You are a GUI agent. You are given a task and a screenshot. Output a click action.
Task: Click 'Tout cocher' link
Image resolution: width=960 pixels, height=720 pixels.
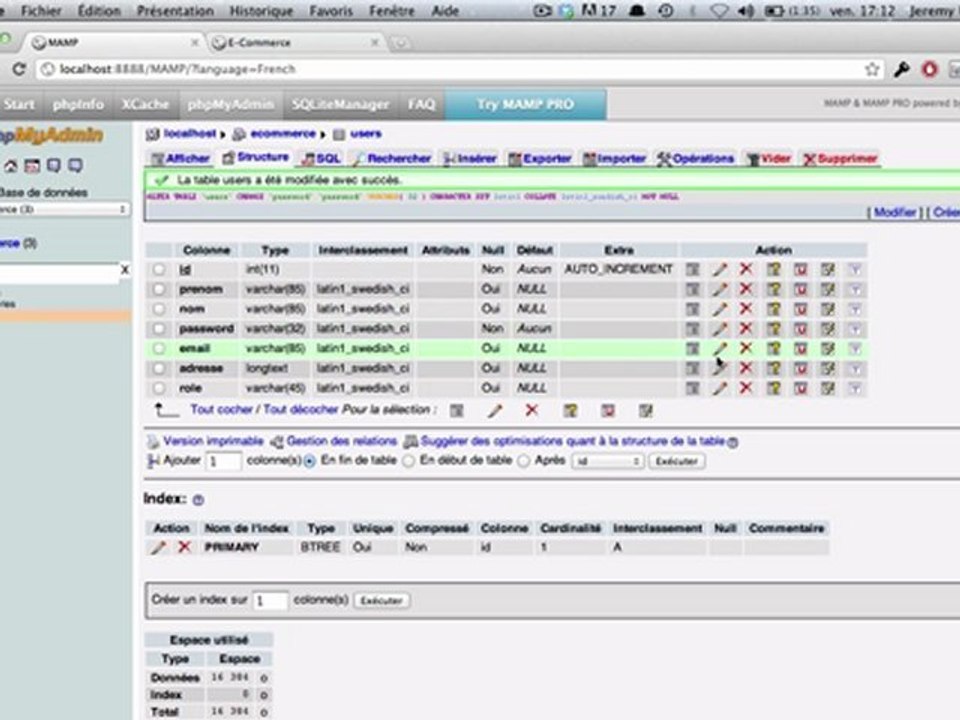[221, 410]
